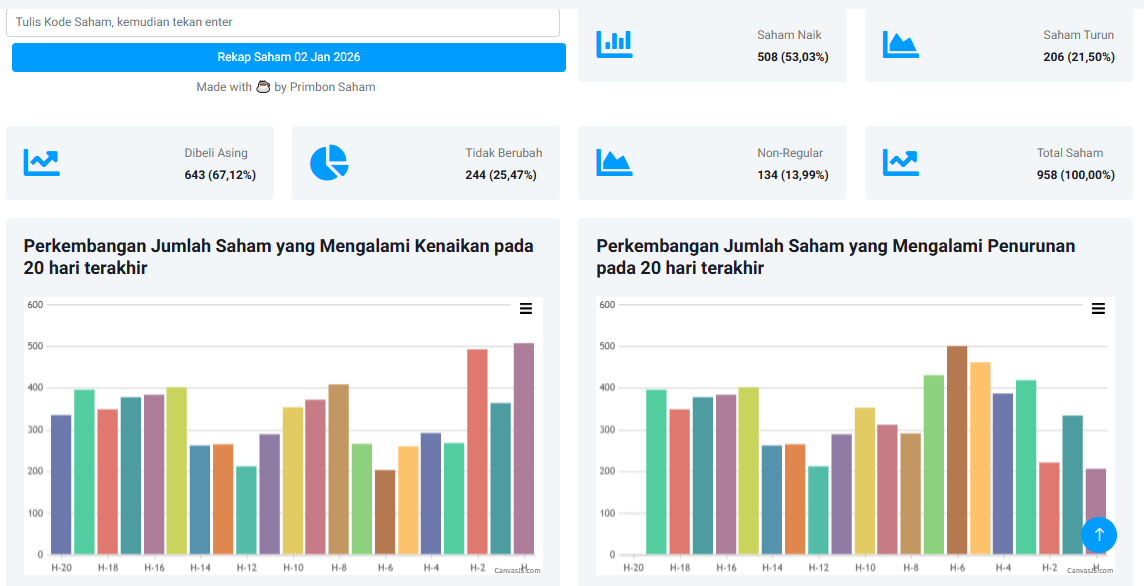Click the value 643 (67,12%)

pyautogui.click(x=220, y=175)
